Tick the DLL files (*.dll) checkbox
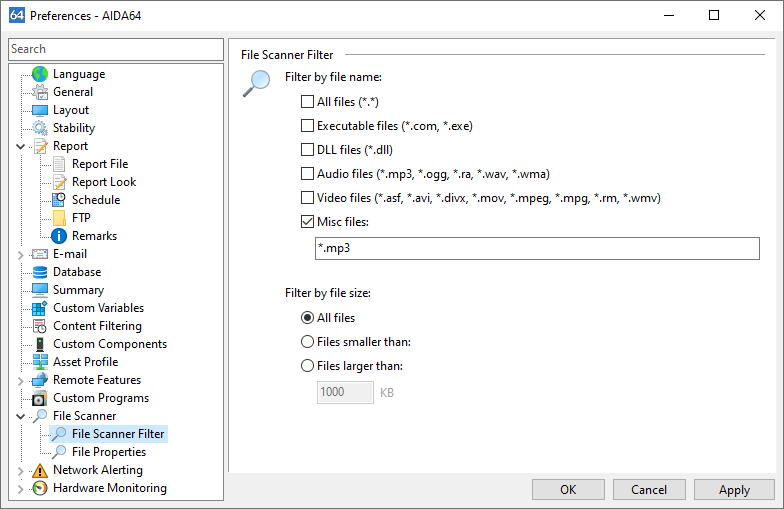Viewport: 784px width, 509px height. tap(307, 150)
